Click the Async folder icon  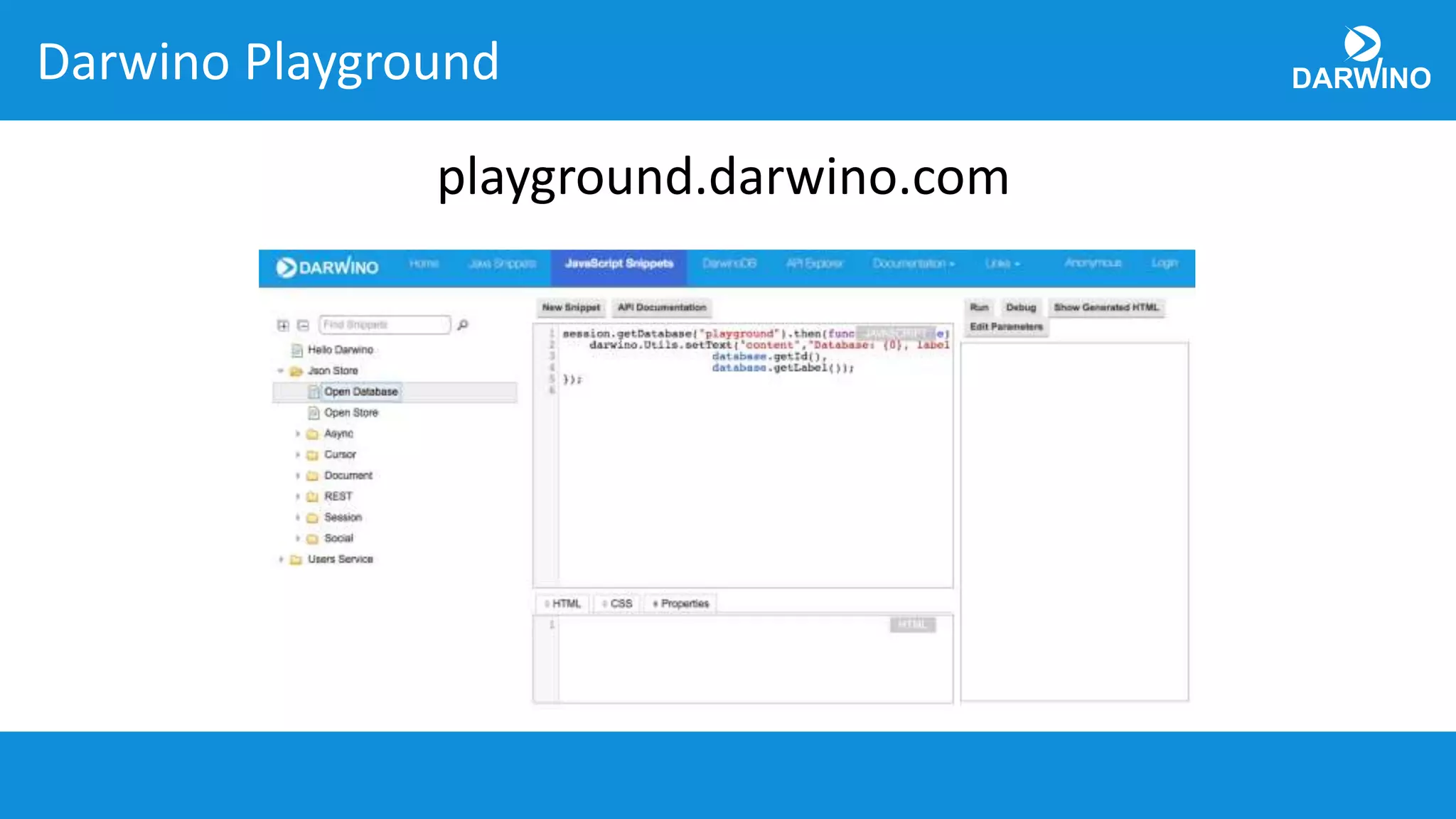[312, 434]
